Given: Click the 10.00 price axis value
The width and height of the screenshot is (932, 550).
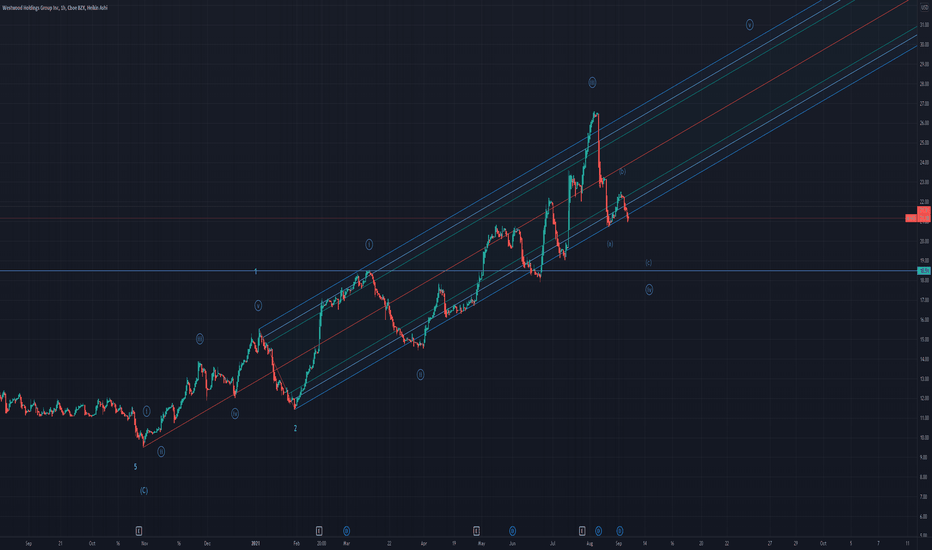Looking at the screenshot, I should coord(924,438).
